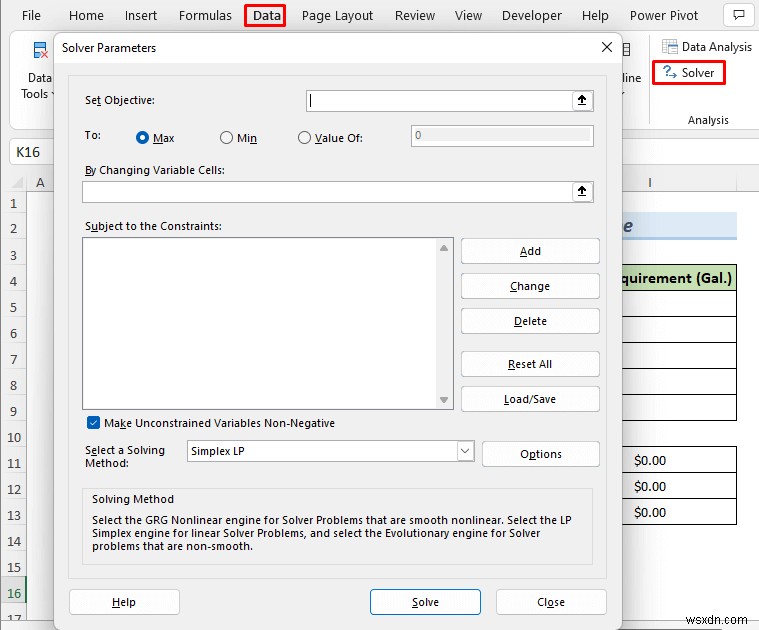Select column A header

point(40,182)
